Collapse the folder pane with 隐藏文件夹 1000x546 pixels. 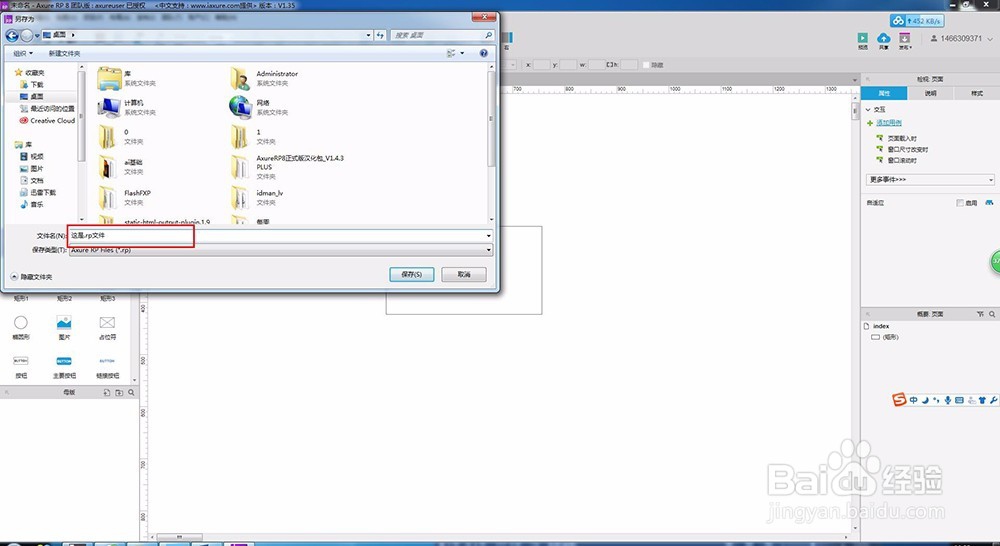coord(32,277)
